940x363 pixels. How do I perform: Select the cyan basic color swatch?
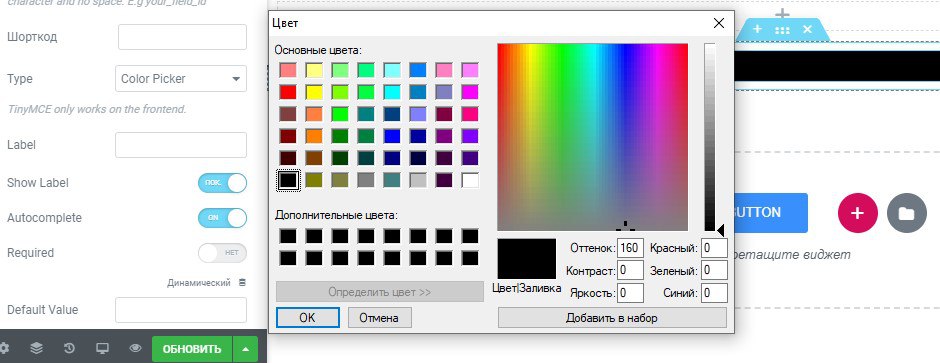point(393,92)
